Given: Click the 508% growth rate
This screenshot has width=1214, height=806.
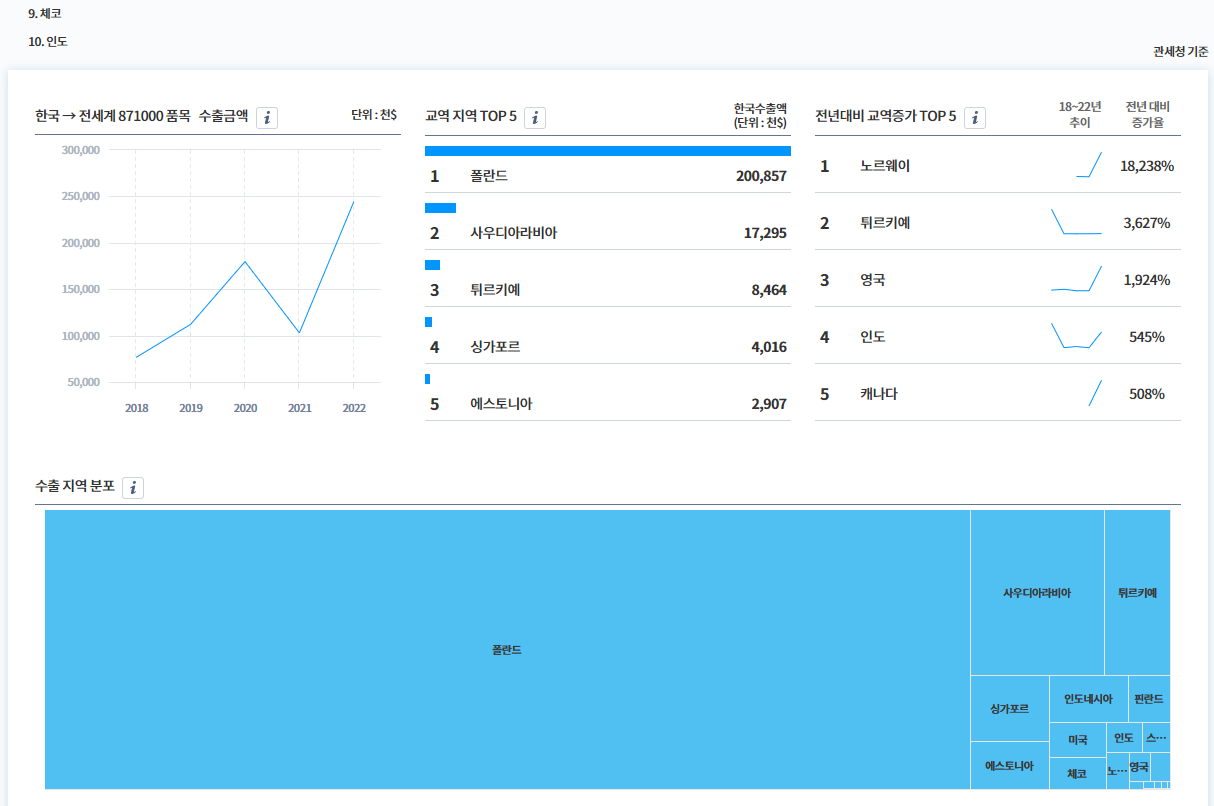Looking at the screenshot, I should (1147, 394).
